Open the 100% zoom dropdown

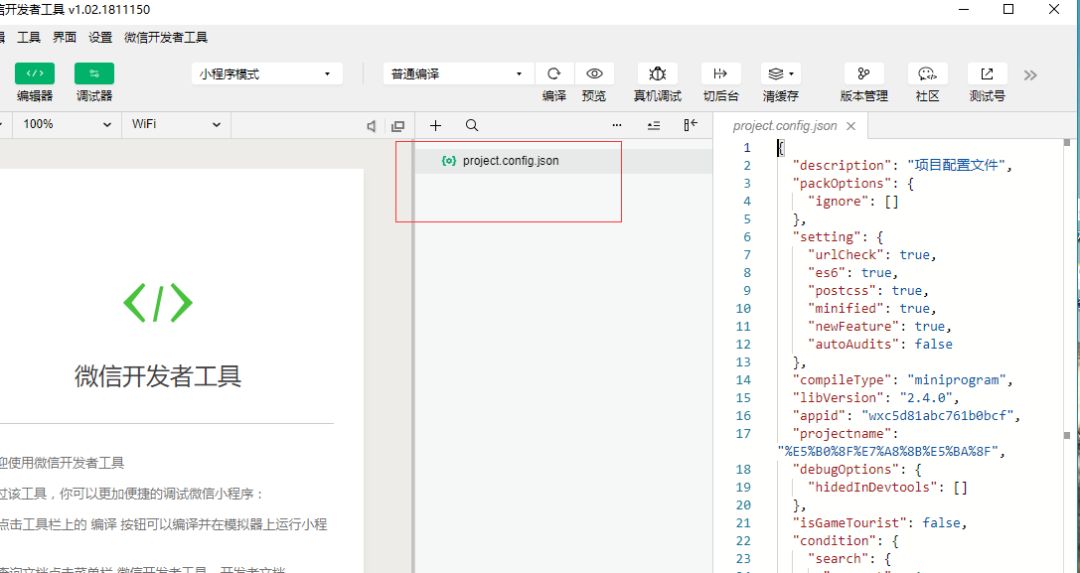click(66, 124)
